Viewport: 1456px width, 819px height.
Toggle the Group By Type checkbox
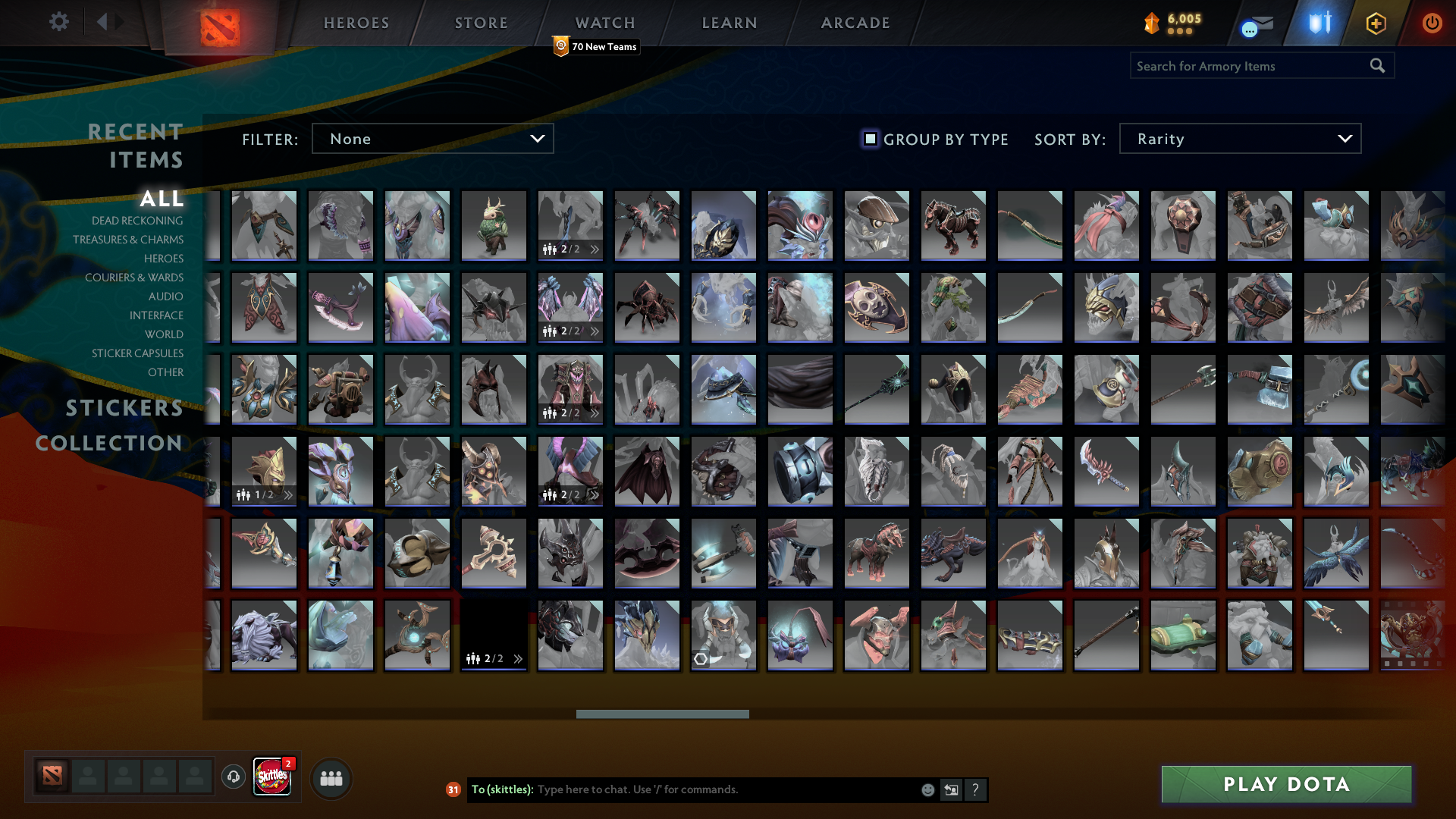coord(871,139)
